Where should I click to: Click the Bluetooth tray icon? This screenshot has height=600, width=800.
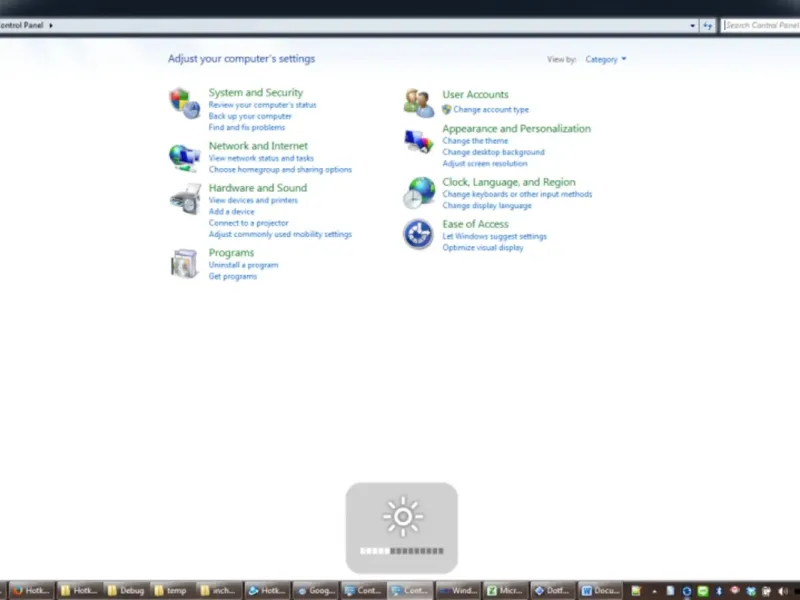718,591
